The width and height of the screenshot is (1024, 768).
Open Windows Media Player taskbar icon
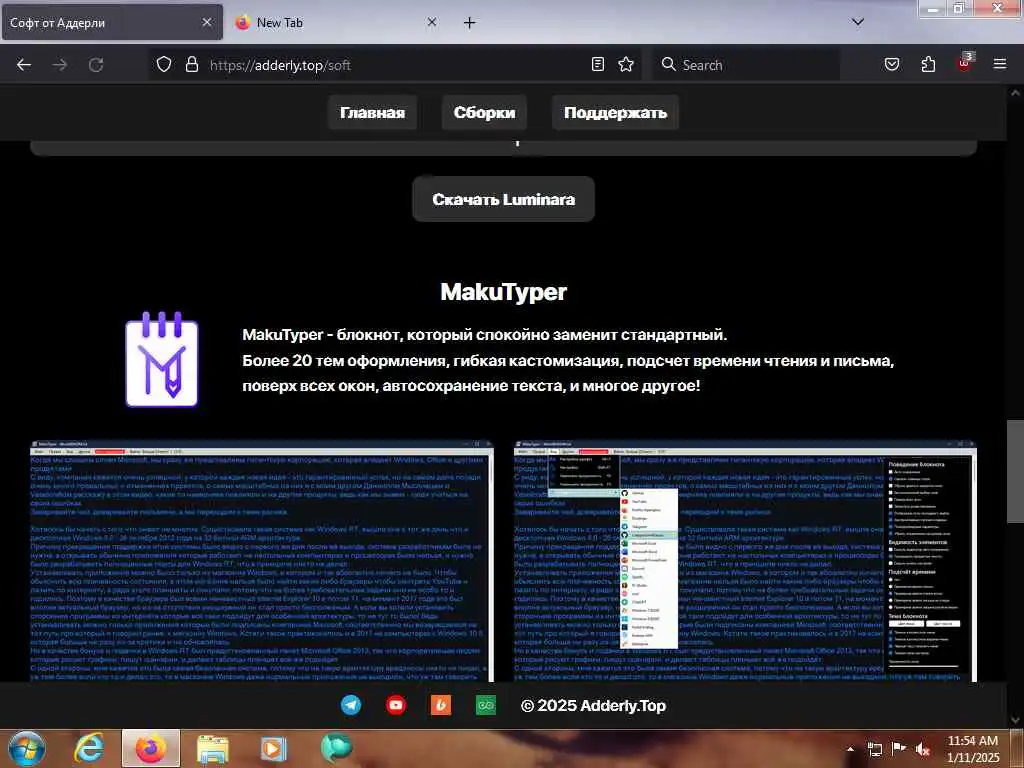pos(274,748)
